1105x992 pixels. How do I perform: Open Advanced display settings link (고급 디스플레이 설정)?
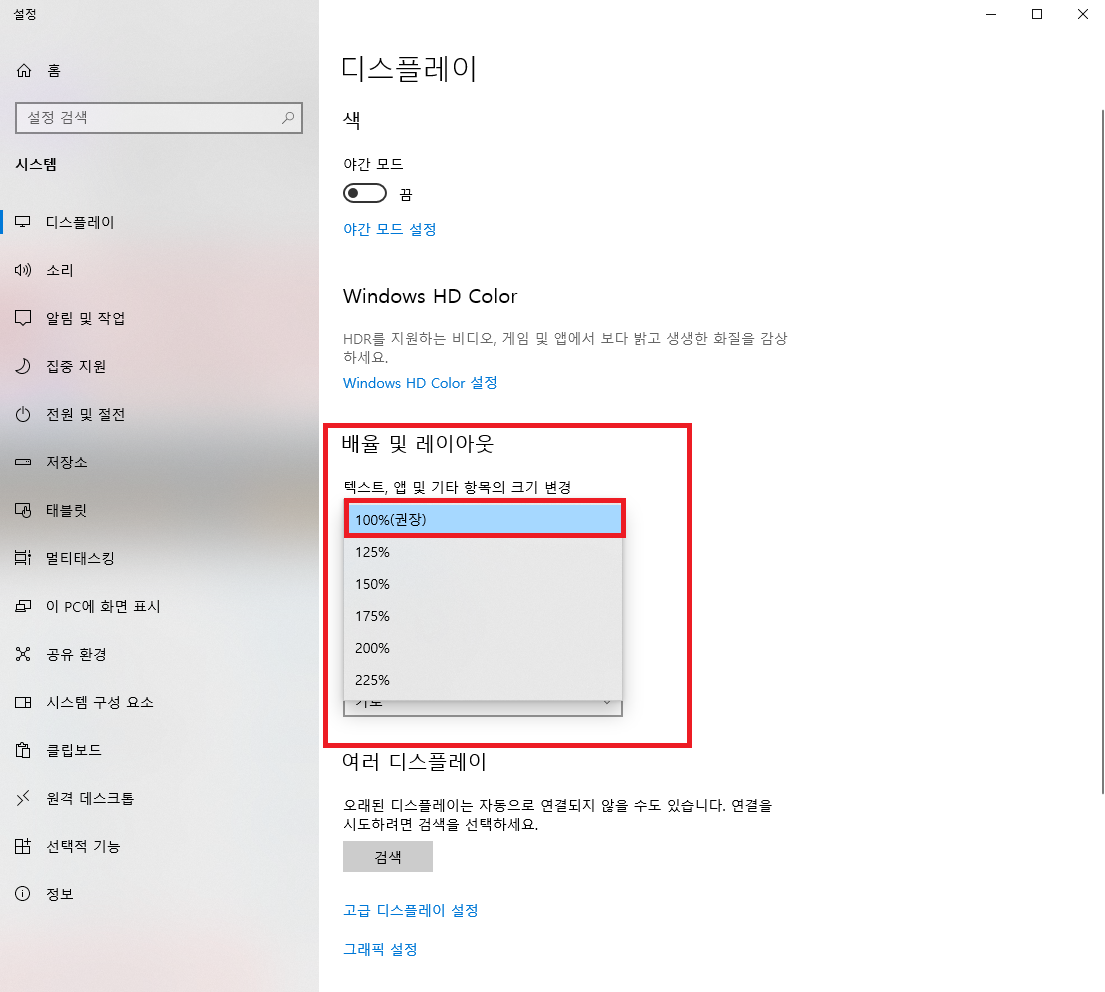[x=411, y=910]
